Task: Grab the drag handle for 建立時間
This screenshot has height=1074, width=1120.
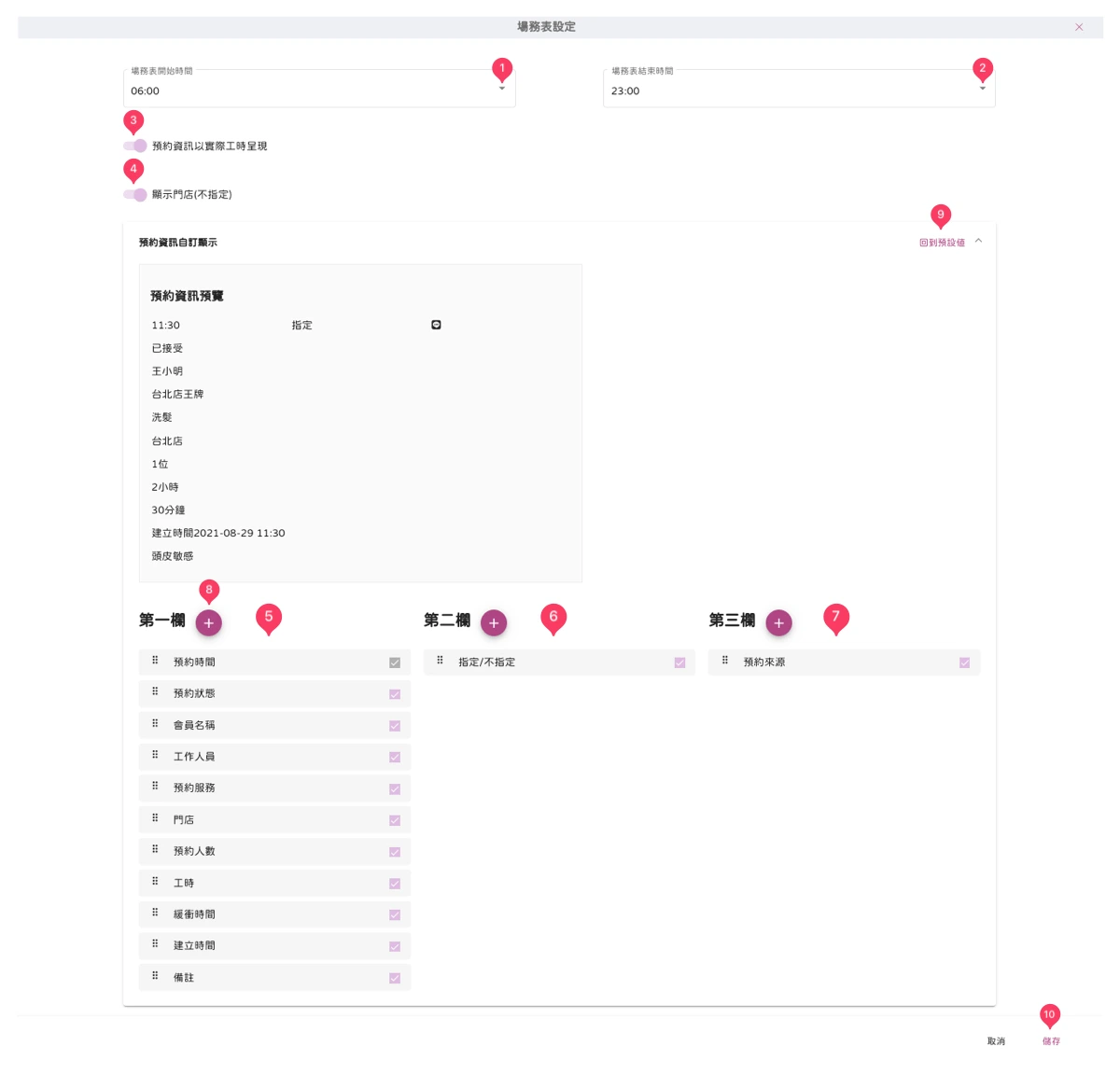Action: 155,944
